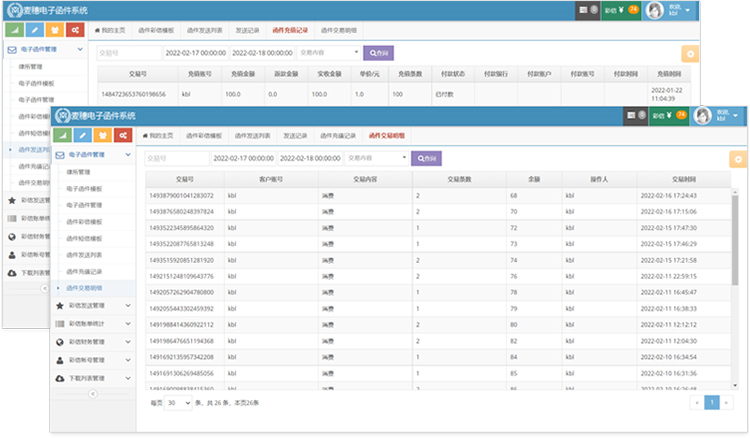Switch to 我的主页 tab in the front window
This screenshot has width=750, height=438.
pyautogui.click(x=159, y=134)
